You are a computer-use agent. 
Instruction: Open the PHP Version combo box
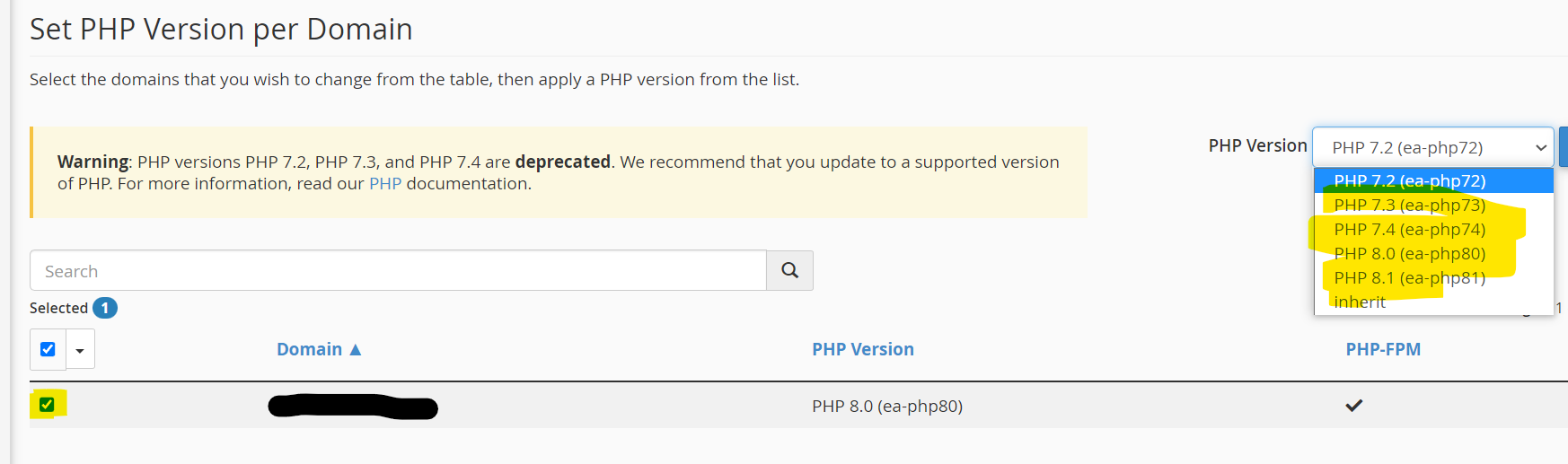click(x=1433, y=147)
